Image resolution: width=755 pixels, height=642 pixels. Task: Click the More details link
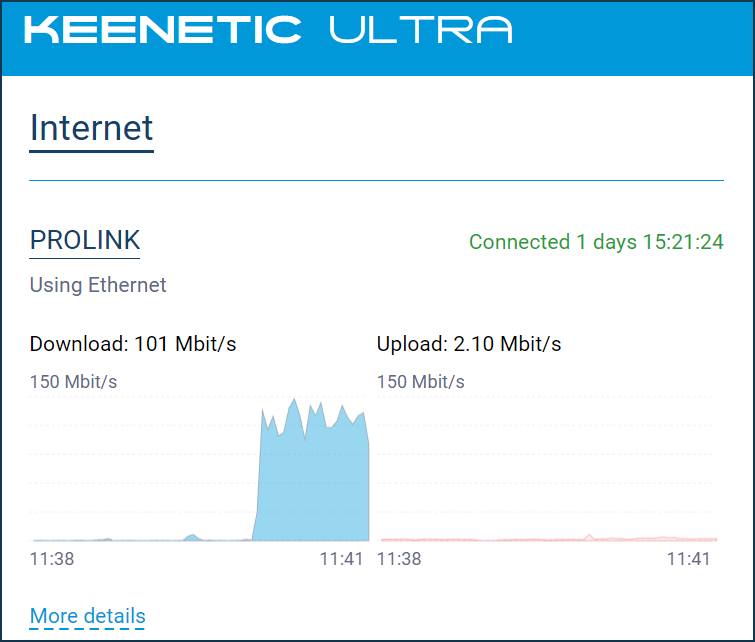tap(88, 616)
